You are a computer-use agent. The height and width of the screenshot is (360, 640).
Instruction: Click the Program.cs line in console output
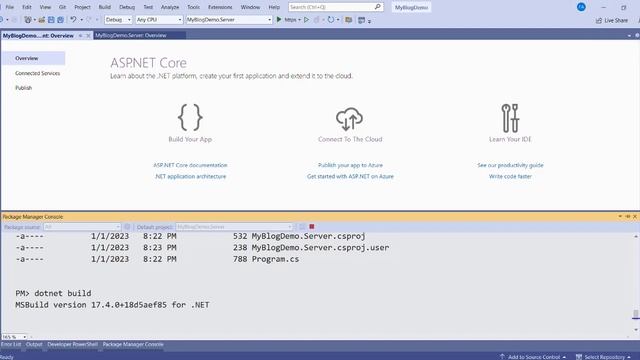[157, 259]
